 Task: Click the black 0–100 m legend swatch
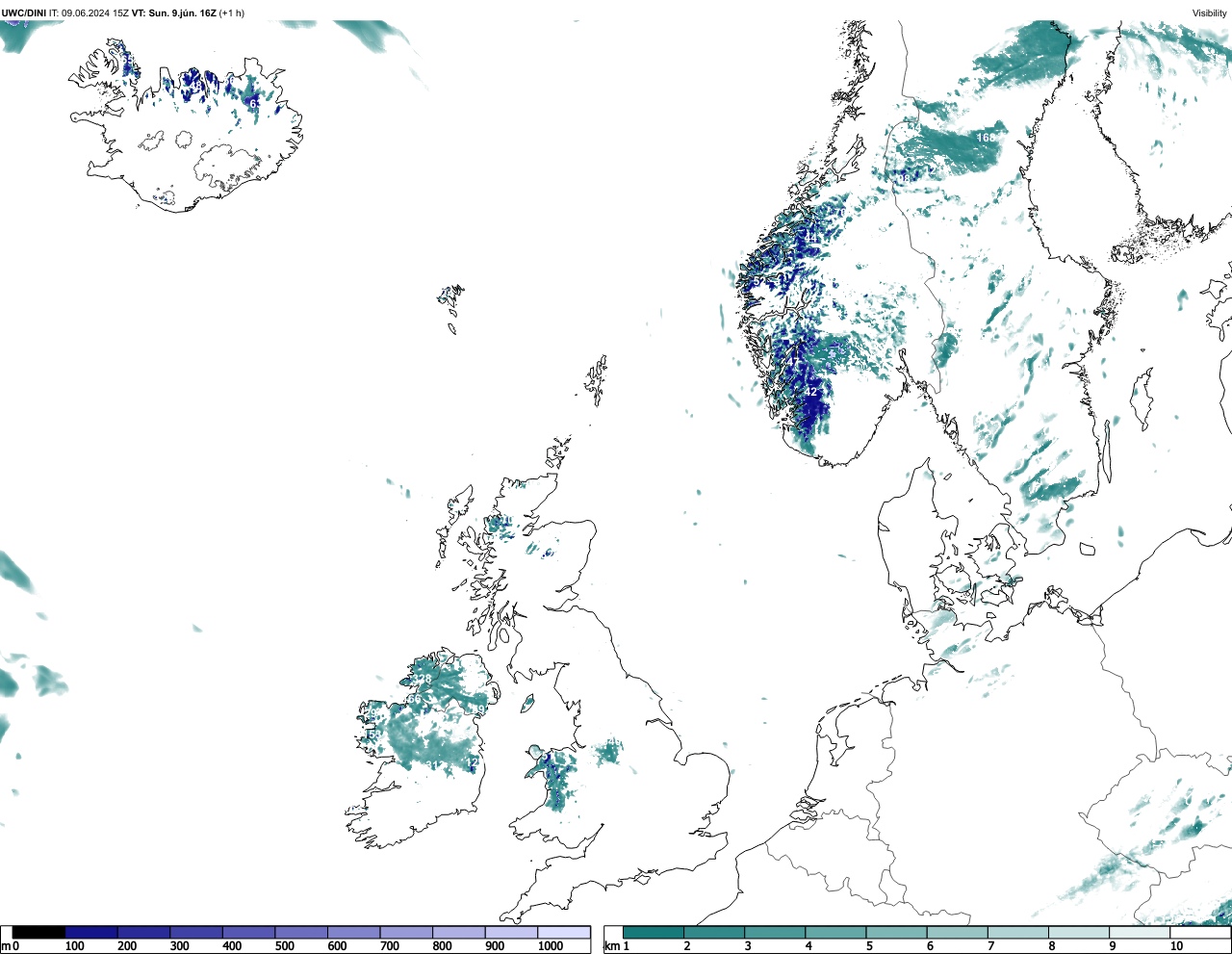(39, 932)
